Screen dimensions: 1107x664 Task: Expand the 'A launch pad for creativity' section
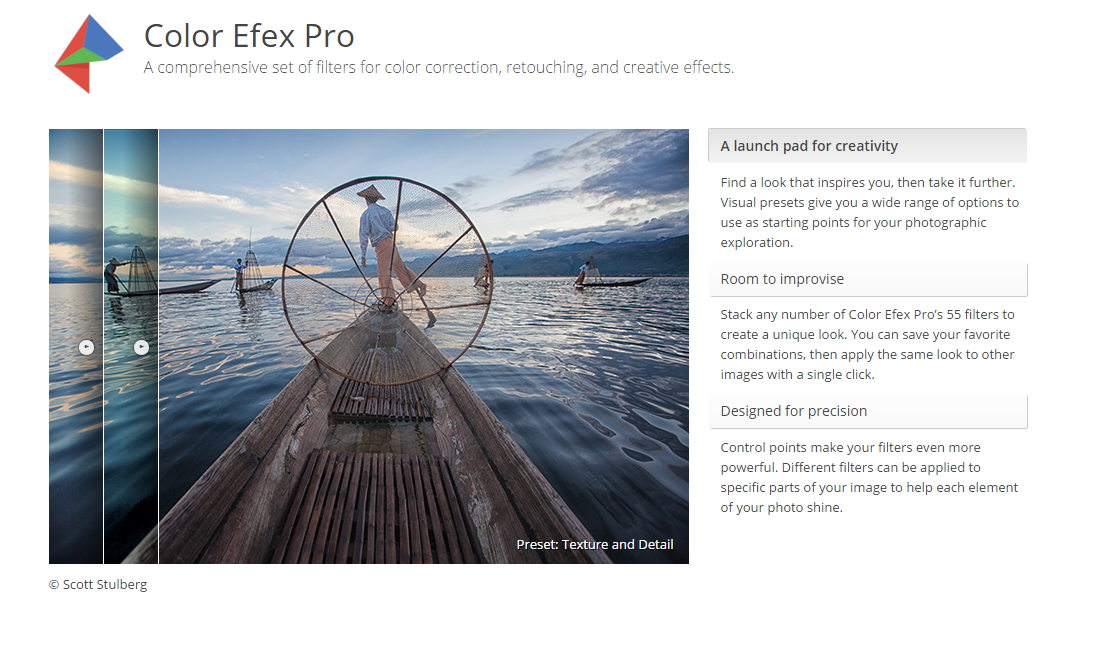click(866, 146)
